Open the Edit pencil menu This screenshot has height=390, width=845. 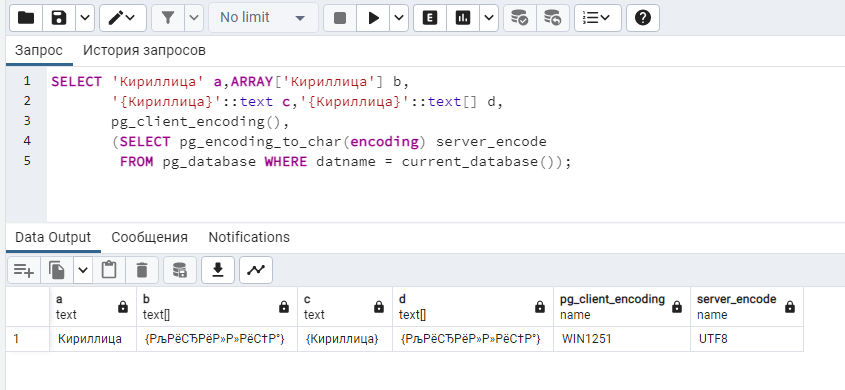point(123,18)
